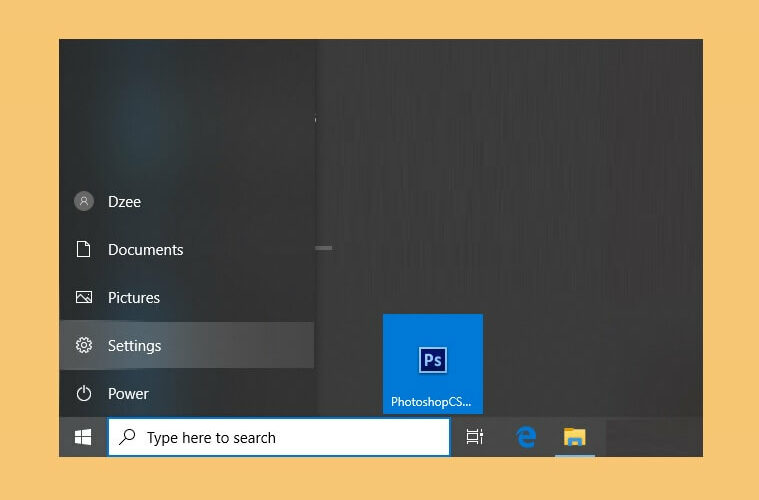Open Pictures from the Start menu
The height and width of the screenshot is (500, 759).
point(187,297)
